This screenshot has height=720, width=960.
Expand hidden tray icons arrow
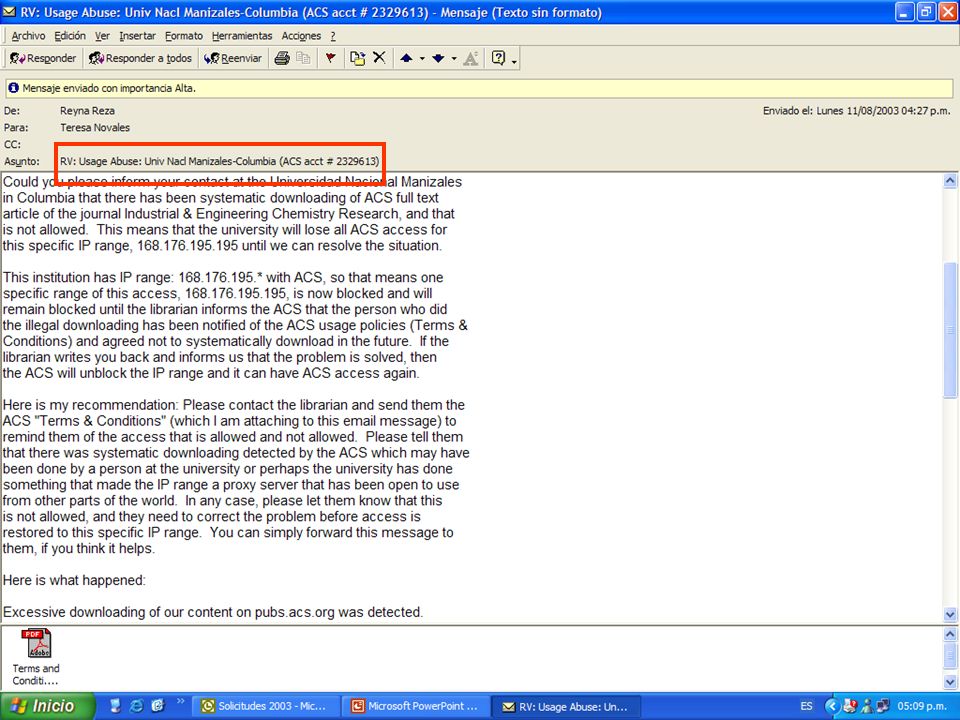(831, 706)
